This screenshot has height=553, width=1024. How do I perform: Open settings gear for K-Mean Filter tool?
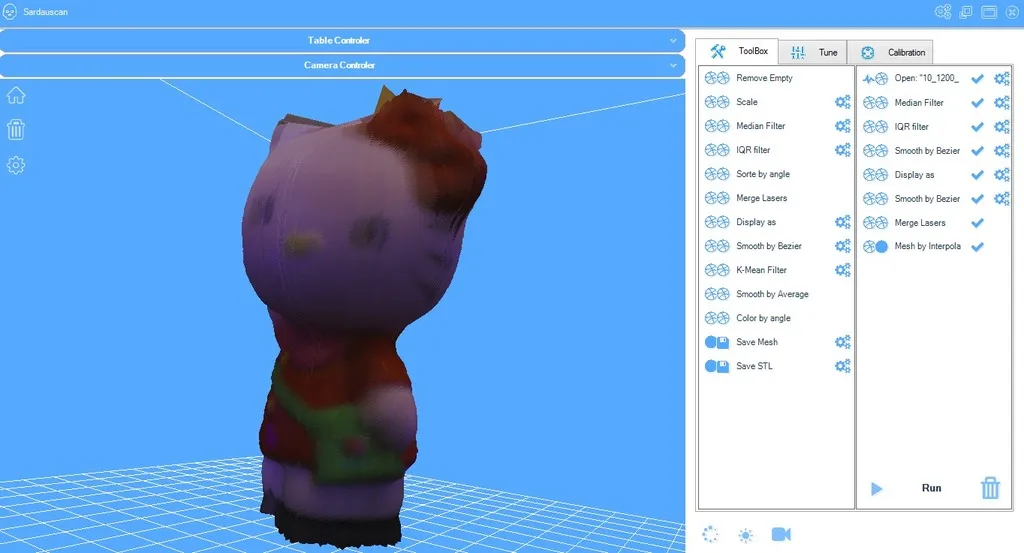tap(842, 270)
